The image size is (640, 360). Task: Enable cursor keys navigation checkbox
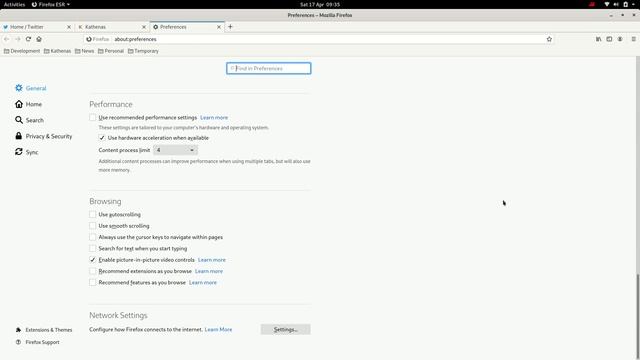(x=93, y=237)
